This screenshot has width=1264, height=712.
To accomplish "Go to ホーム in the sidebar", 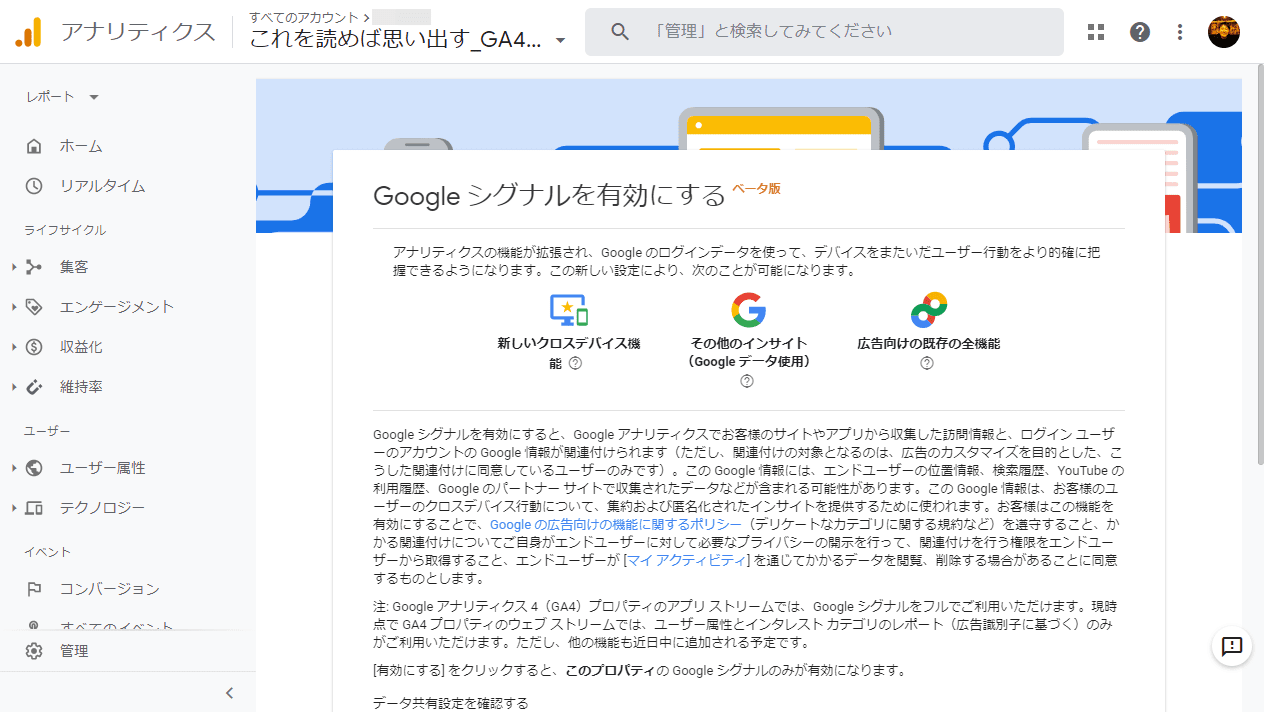I will [81, 146].
